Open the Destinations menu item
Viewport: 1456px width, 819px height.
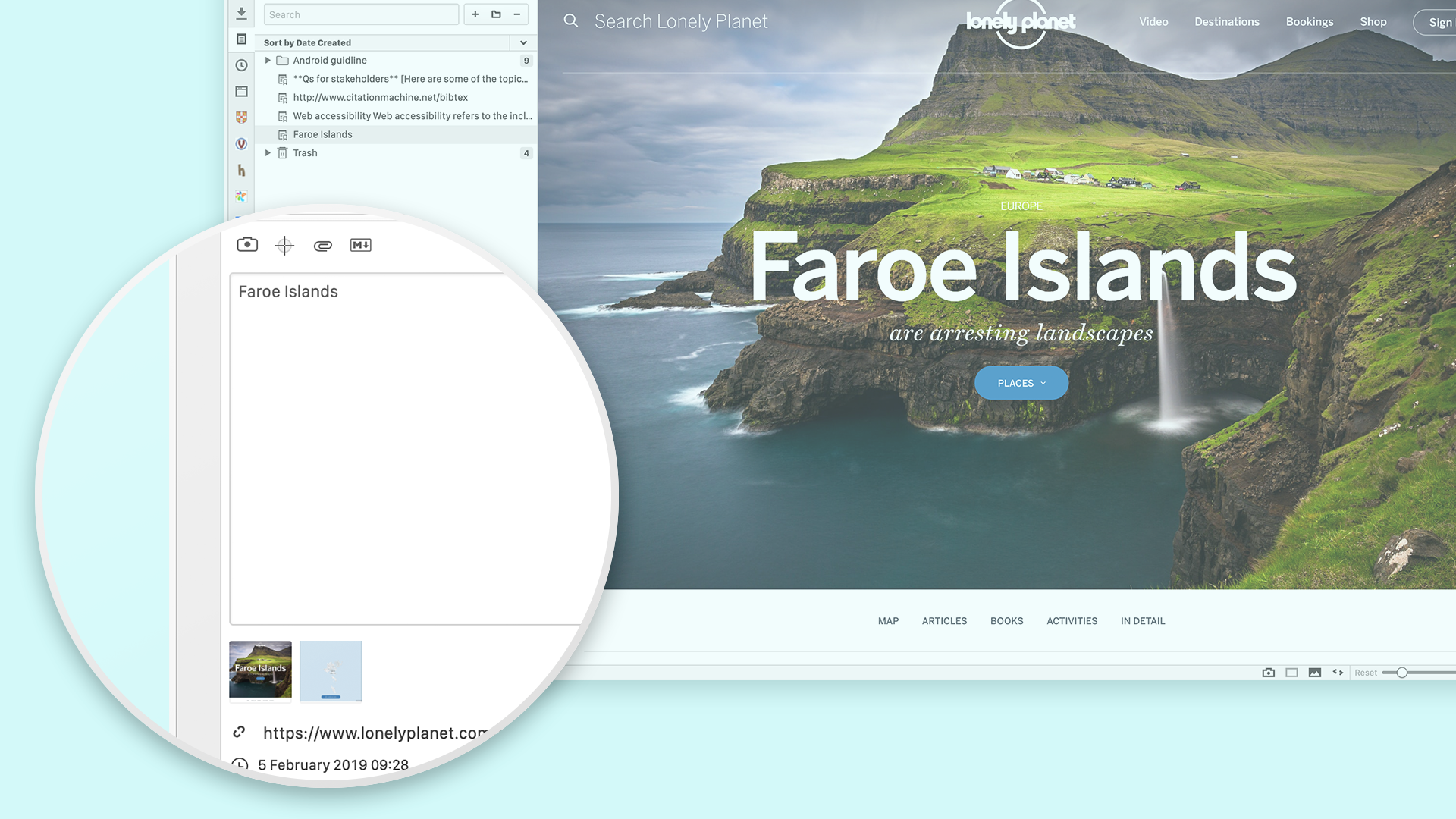(x=1227, y=22)
